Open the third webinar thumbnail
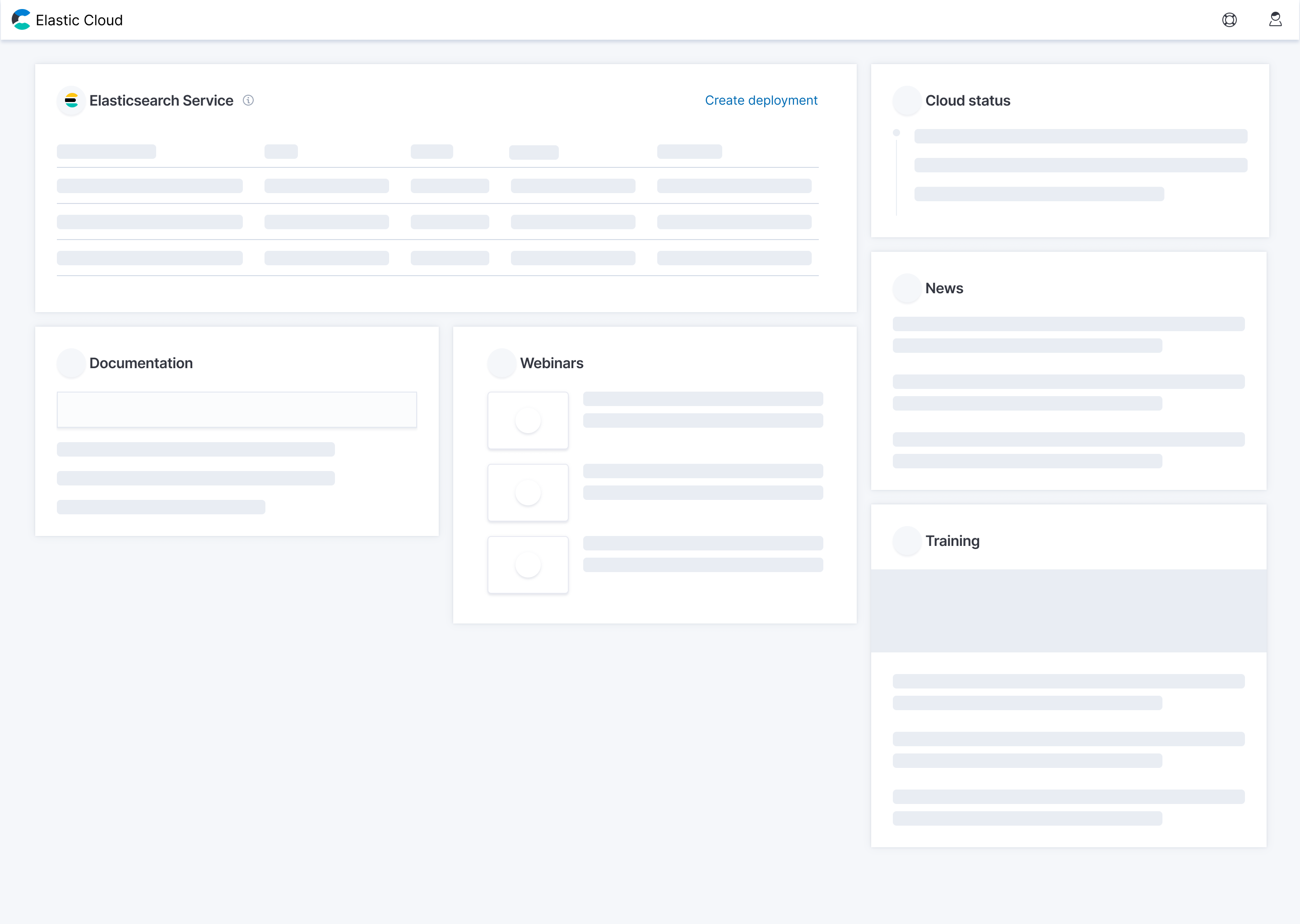The image size is (1300, 924). [528, 564]
